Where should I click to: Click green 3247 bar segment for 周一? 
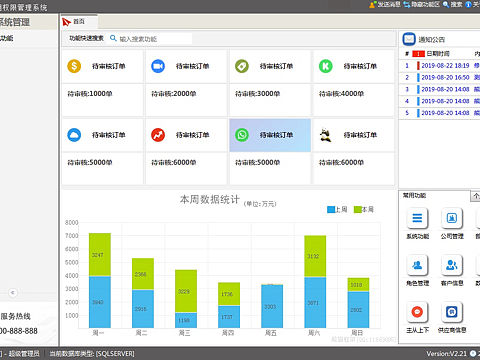100,255
